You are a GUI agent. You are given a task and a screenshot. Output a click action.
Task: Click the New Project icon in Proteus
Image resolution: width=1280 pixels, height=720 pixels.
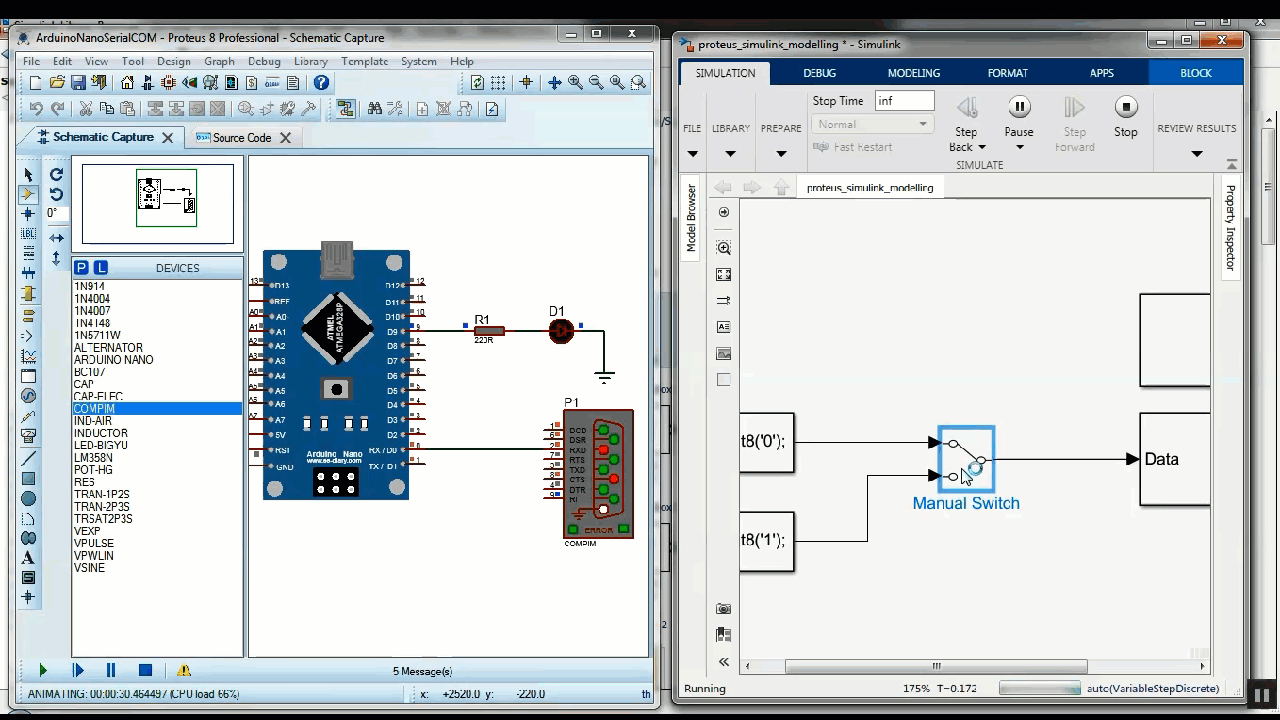(35, 83)
